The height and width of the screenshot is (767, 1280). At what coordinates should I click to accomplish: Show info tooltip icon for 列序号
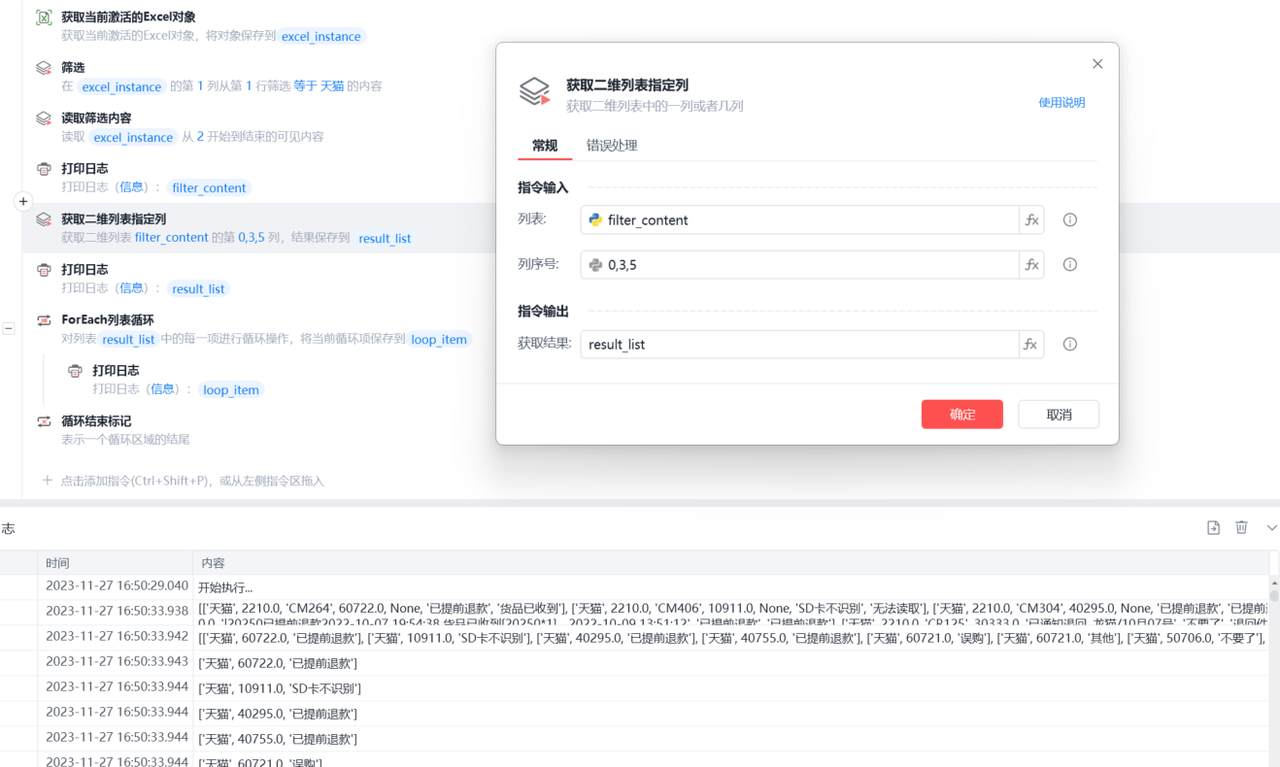click(1070, 265)
